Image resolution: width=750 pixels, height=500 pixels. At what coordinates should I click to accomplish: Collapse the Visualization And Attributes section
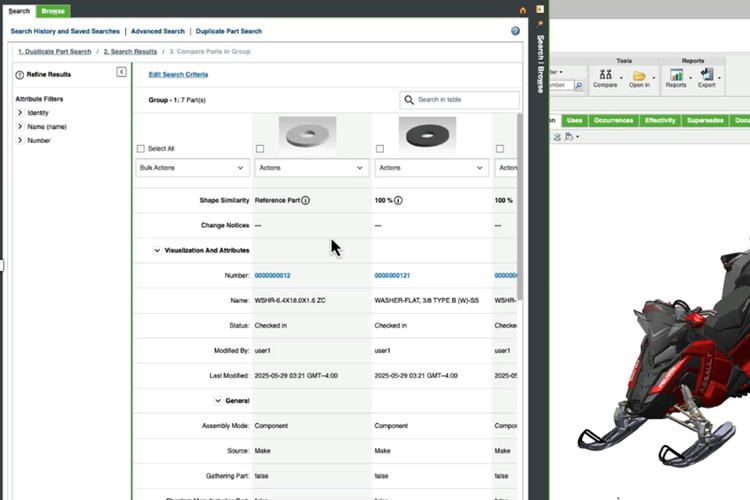coord(157,250)
